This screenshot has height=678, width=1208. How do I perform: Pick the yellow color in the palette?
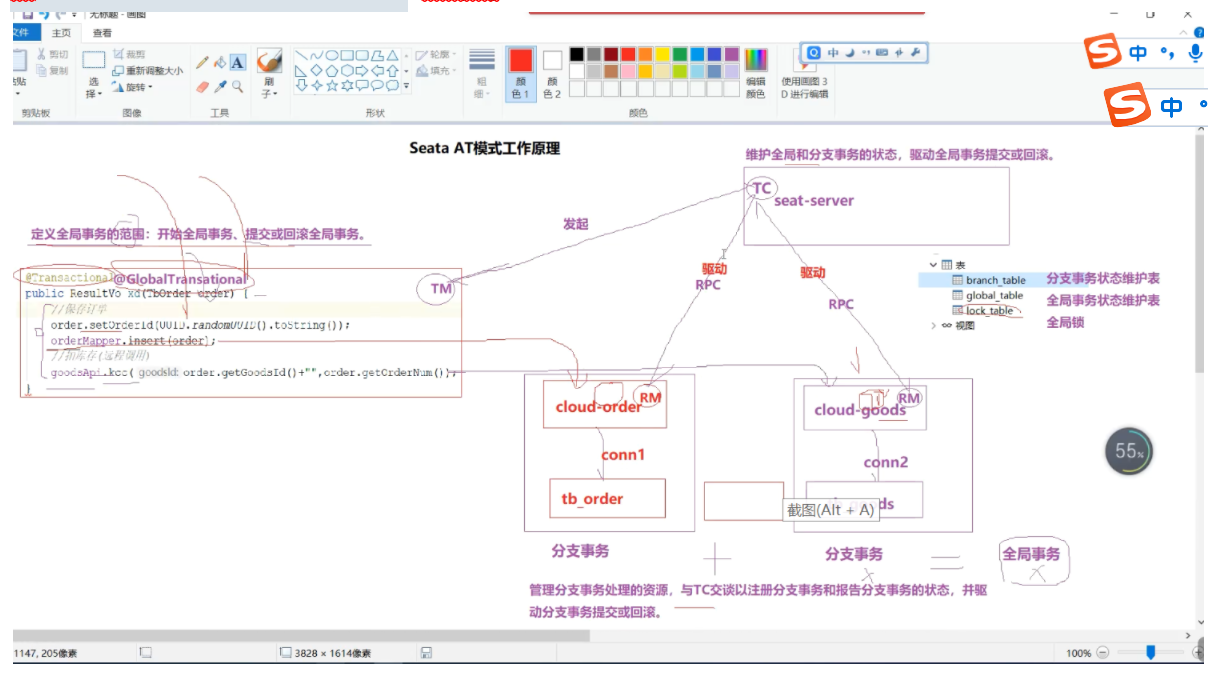point(662,54)
